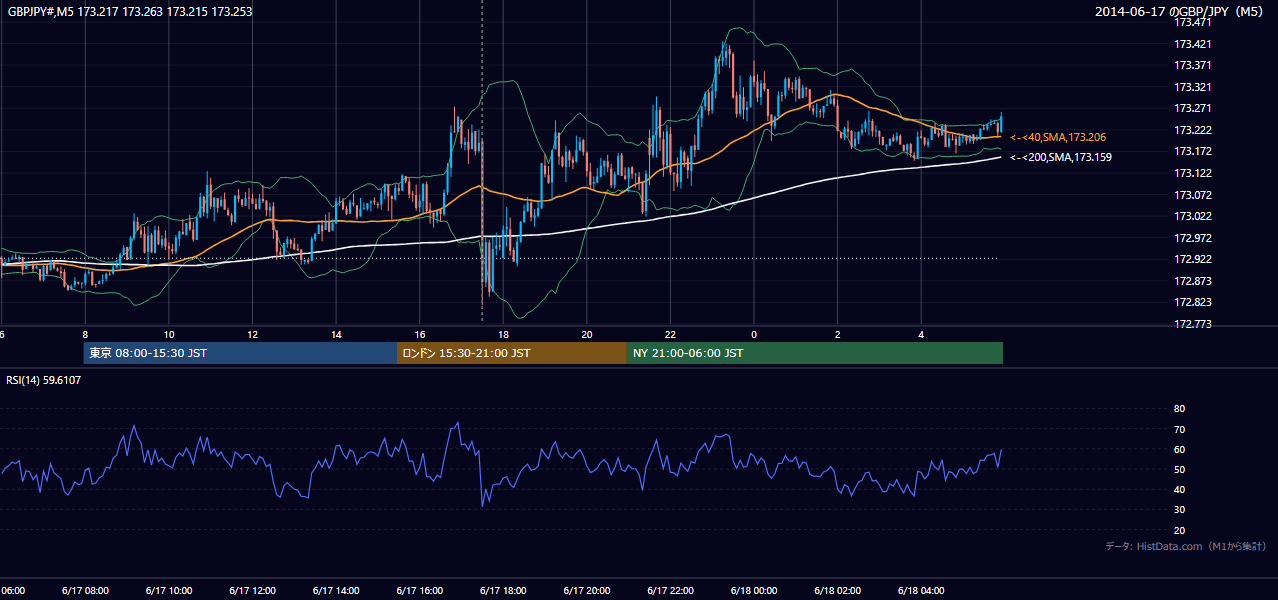The image size is (1278, 600).
Task: Click the chart title 2014-06-17 のGBP/JPY (M5)
Action: point(1181,12)
